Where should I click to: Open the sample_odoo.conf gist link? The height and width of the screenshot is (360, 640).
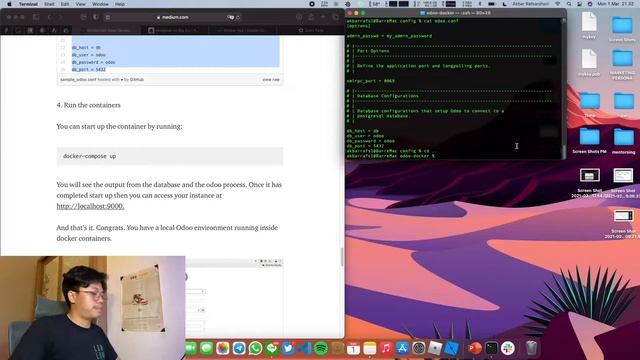point(78,80)
